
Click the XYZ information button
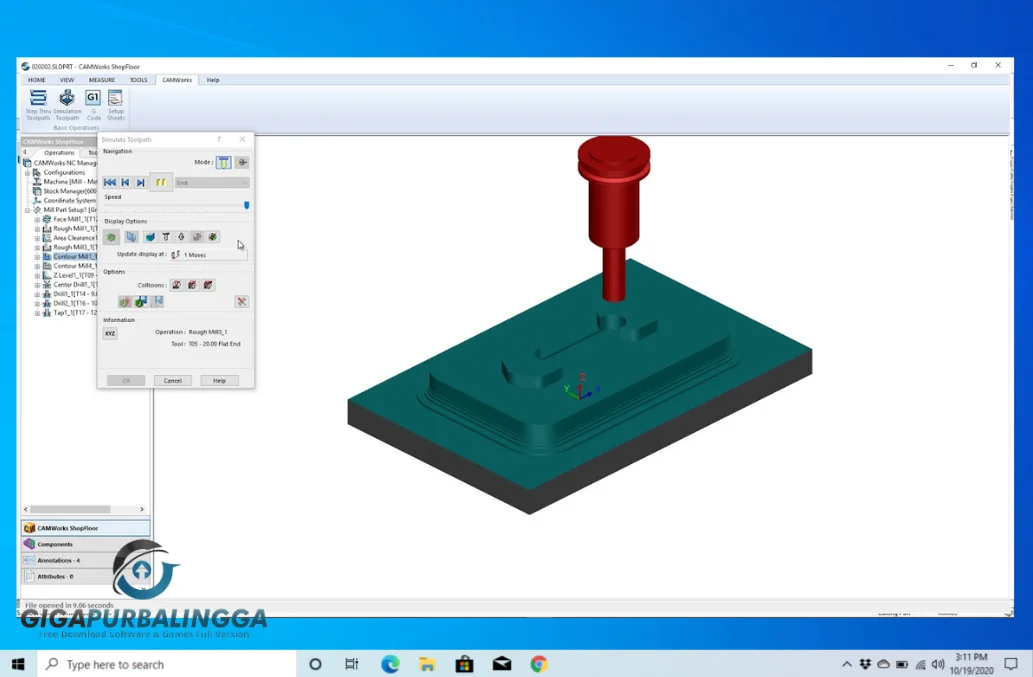(x=110, y=333)
